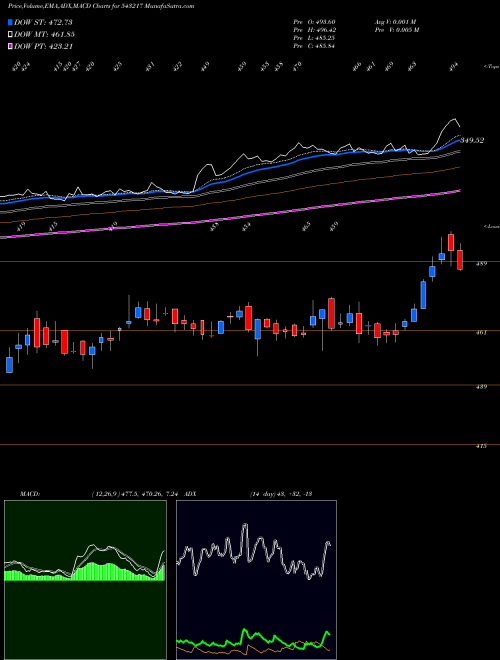Select the 'DOW MT: 461.85' legend text
The width and height of the screenshot is (500, 660).
click(45, 35)
